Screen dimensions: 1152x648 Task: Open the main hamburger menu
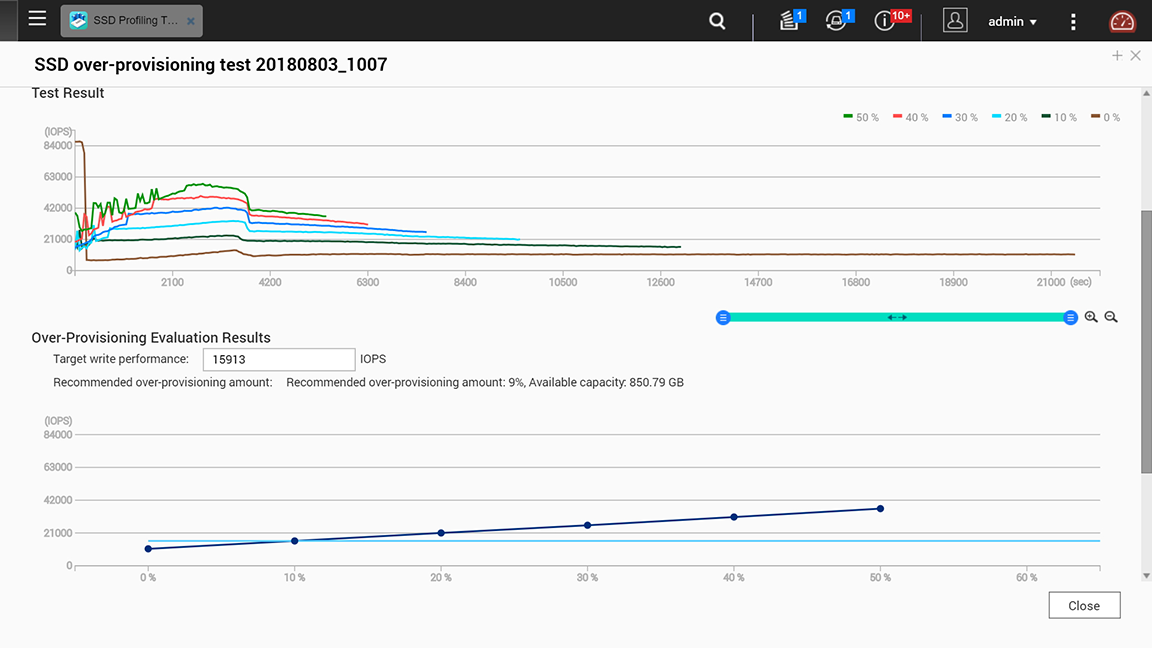tap(37, 19)
